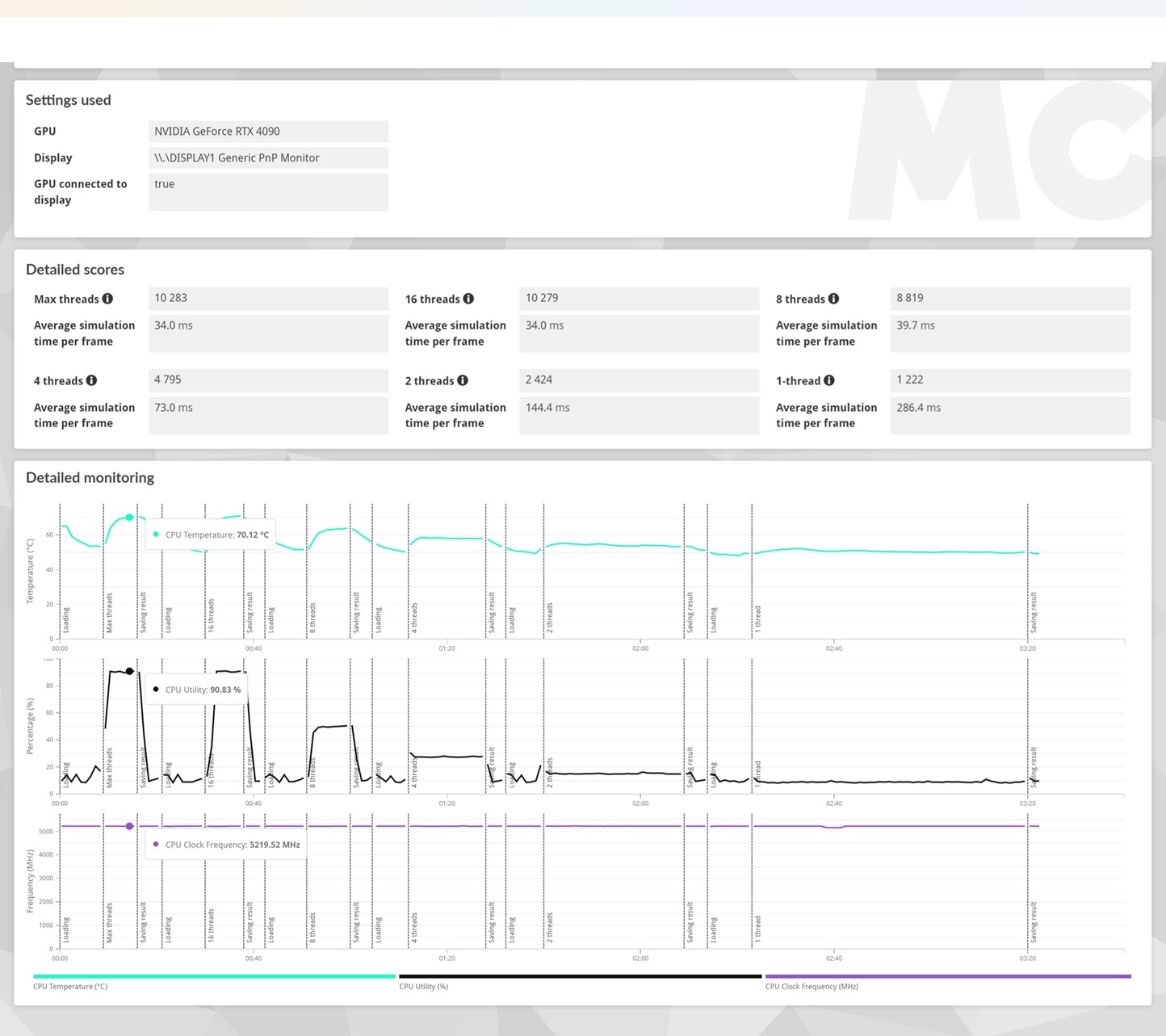Select the DISPLAY1 Generic PnP Monitor field
The width and height of the screenshot is (1166, 1036).
268,158
